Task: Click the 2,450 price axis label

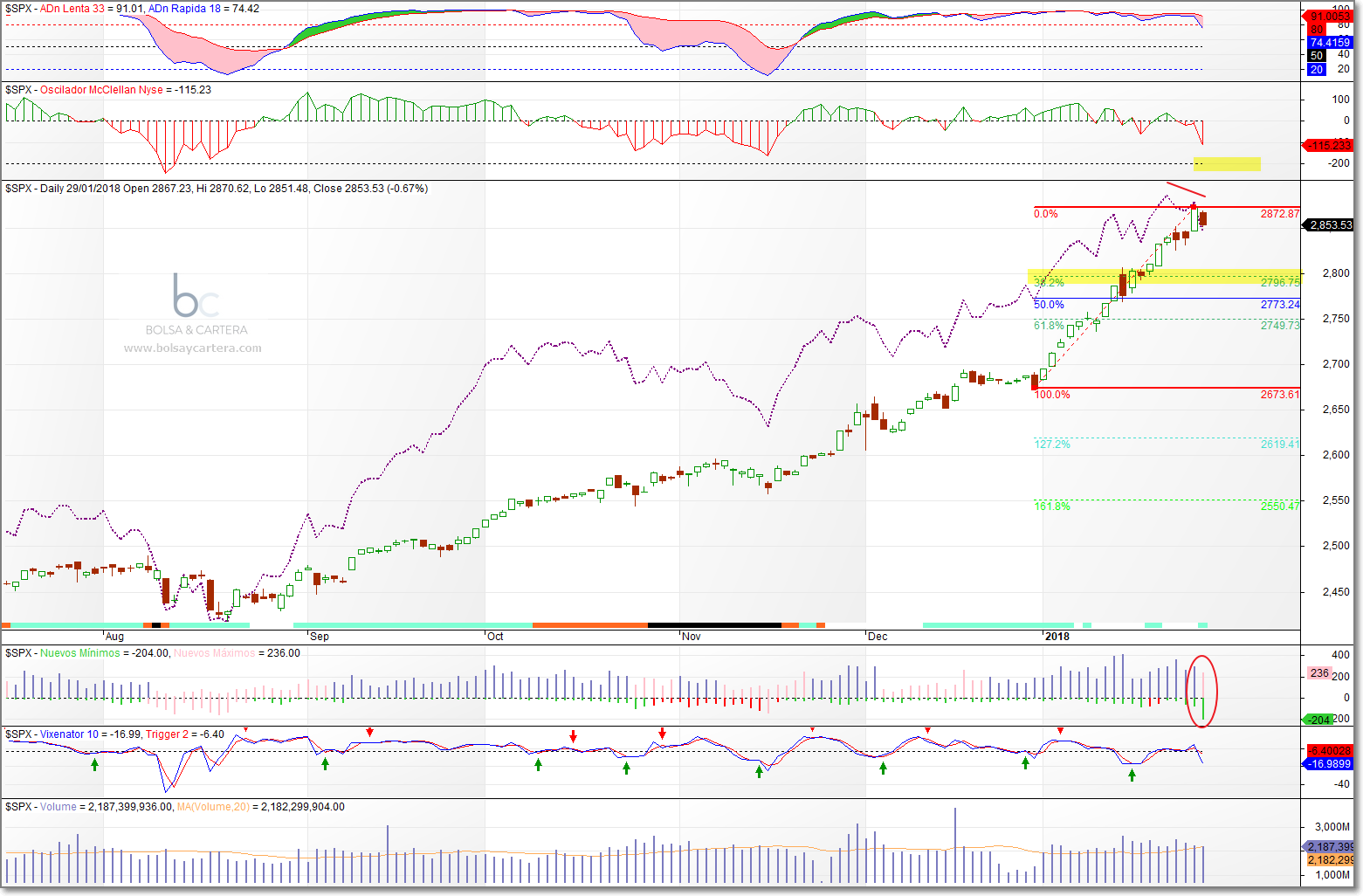Action: coord(1336,592)
